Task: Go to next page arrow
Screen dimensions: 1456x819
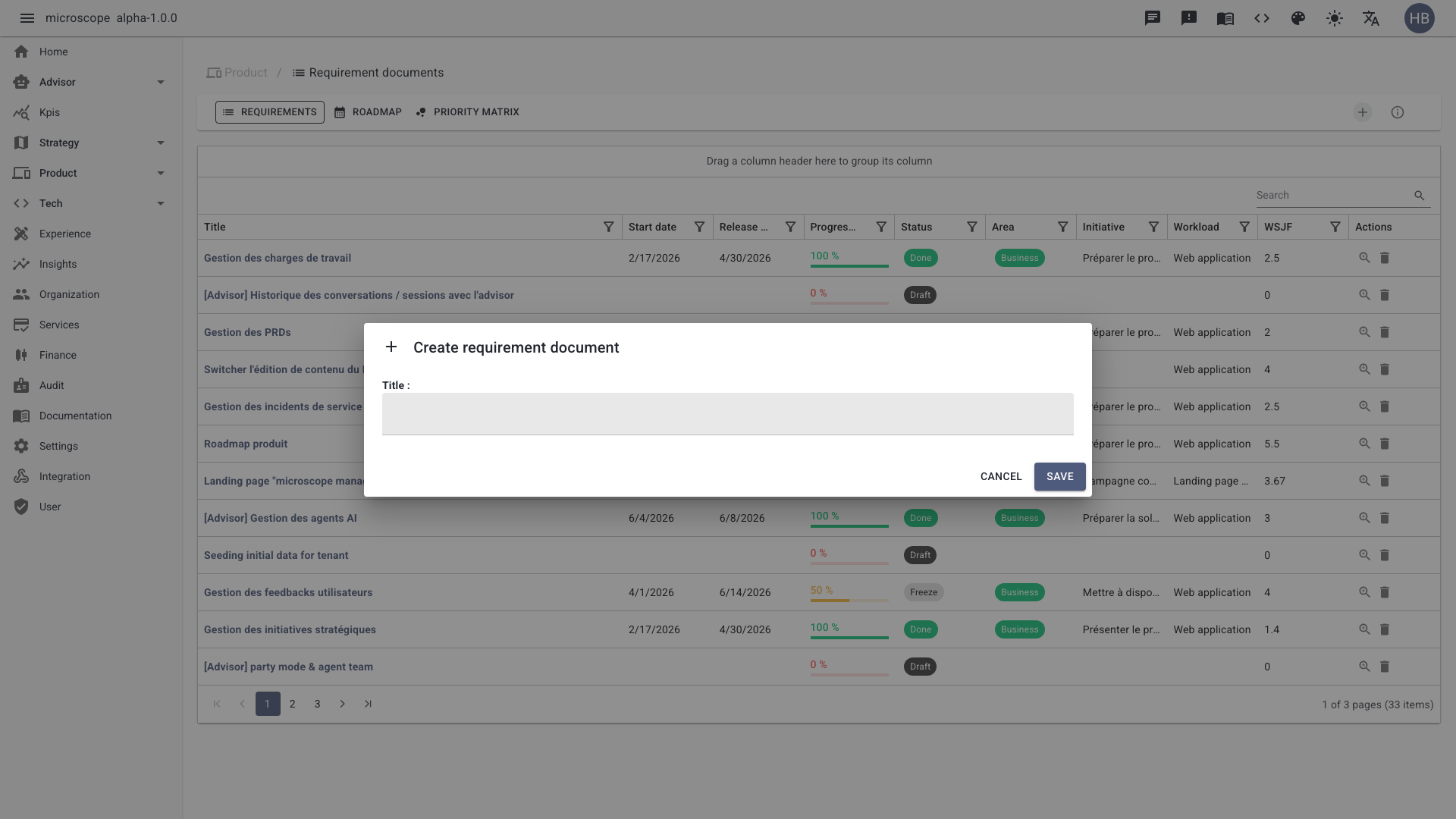Action: coord(343,704)
